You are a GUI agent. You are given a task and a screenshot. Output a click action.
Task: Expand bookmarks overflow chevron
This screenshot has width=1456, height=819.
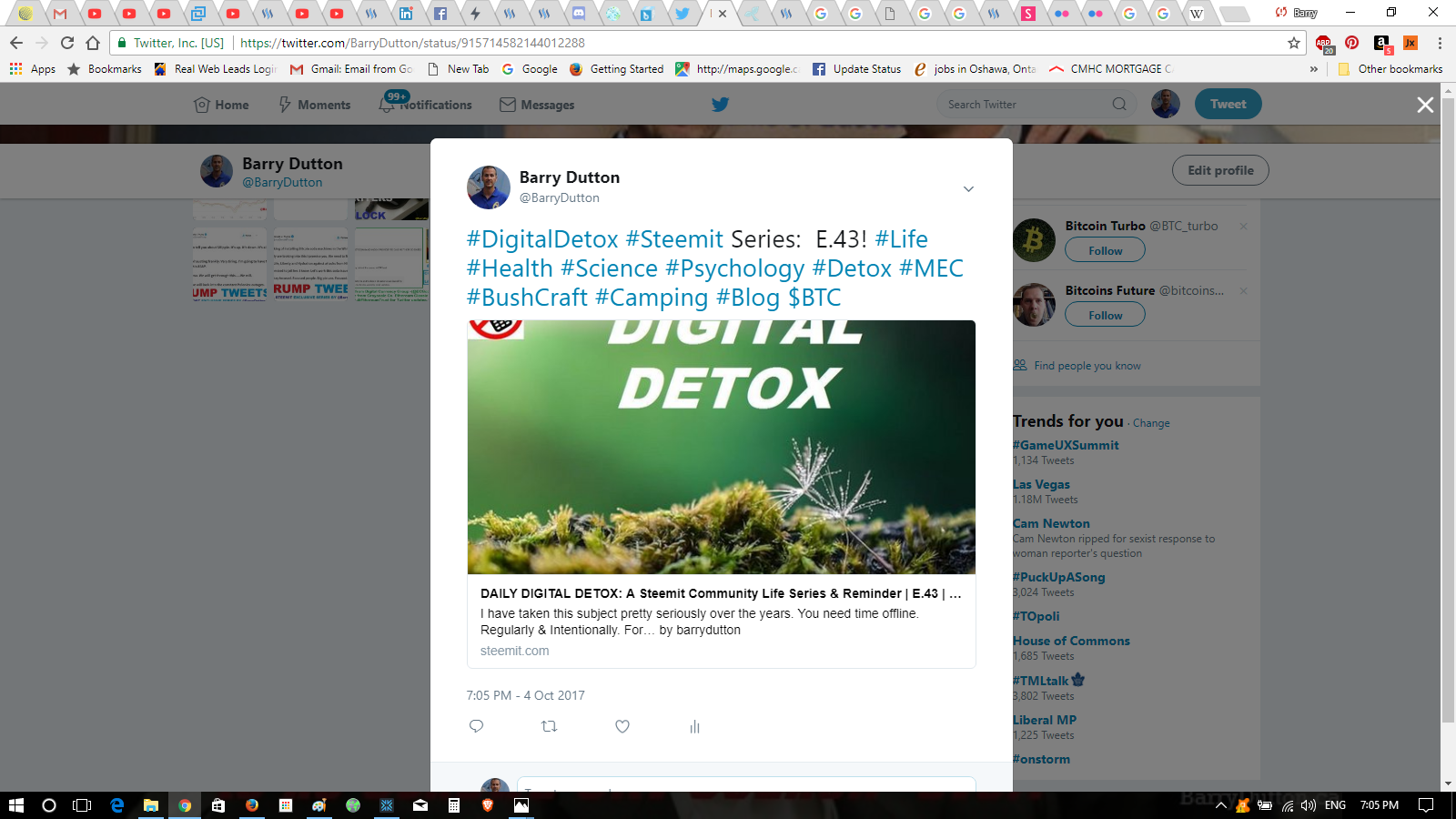point(1314,69)
